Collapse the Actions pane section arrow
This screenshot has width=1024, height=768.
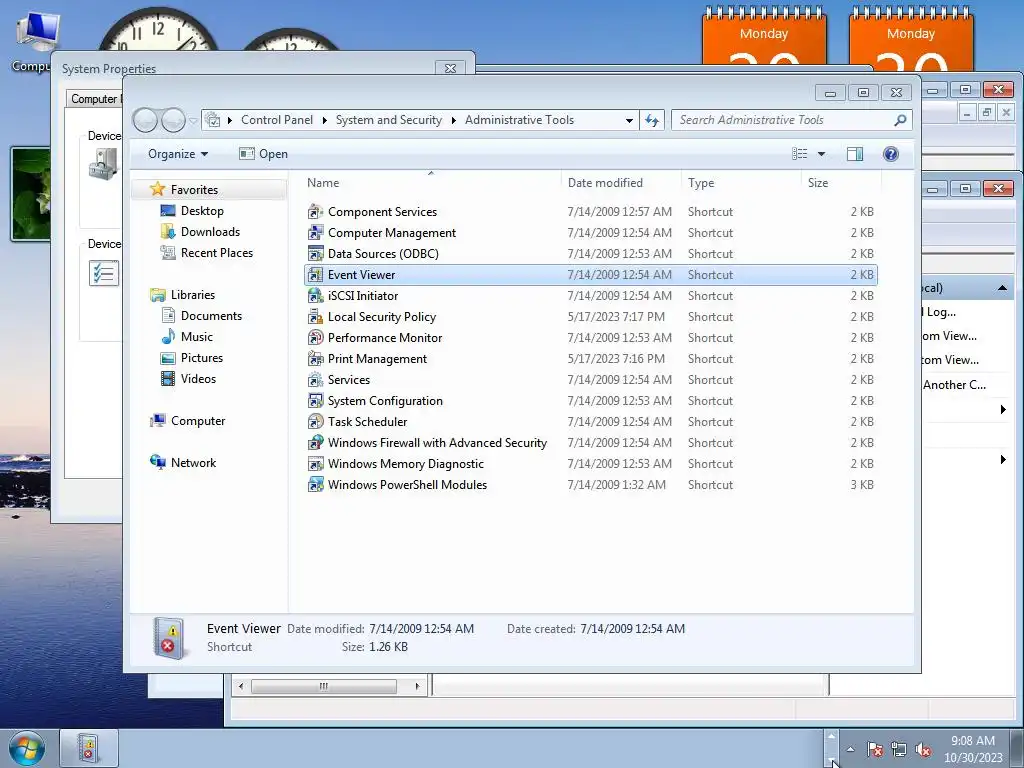1002,288
